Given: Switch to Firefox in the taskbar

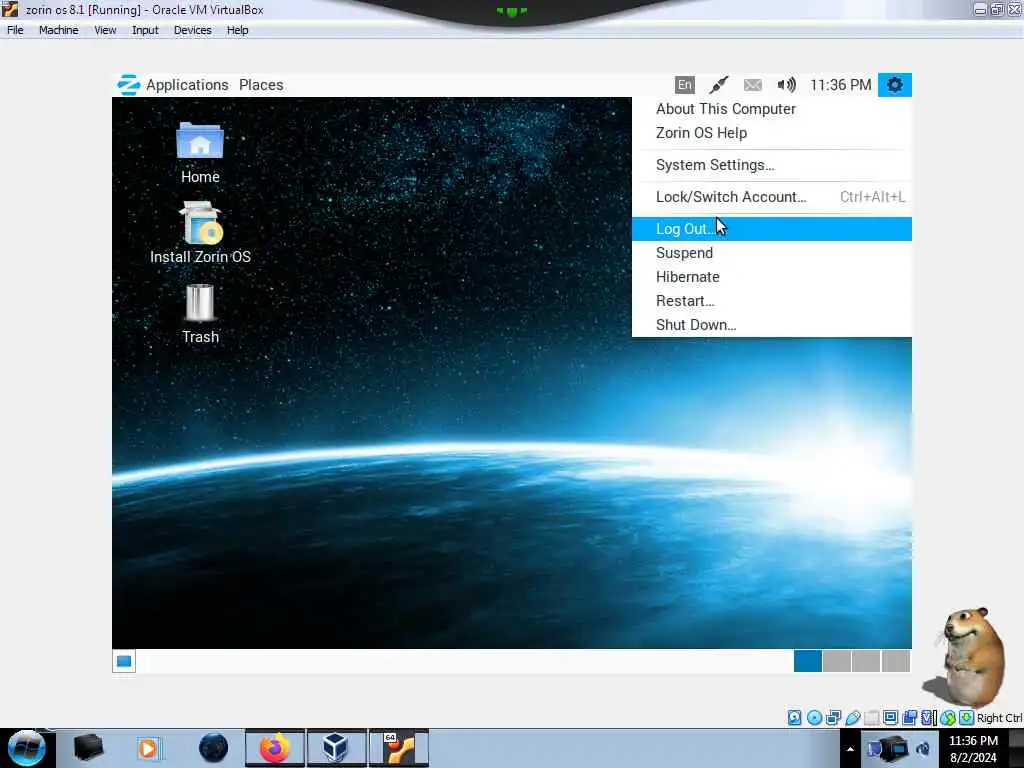Looking at the screenshot, I should tap(275, 748).
